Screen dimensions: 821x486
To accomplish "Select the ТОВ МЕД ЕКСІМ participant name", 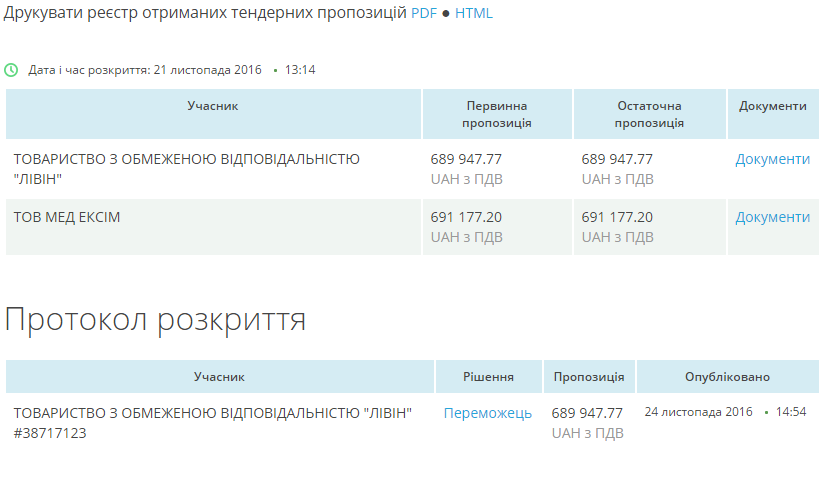I will point(67,217).
